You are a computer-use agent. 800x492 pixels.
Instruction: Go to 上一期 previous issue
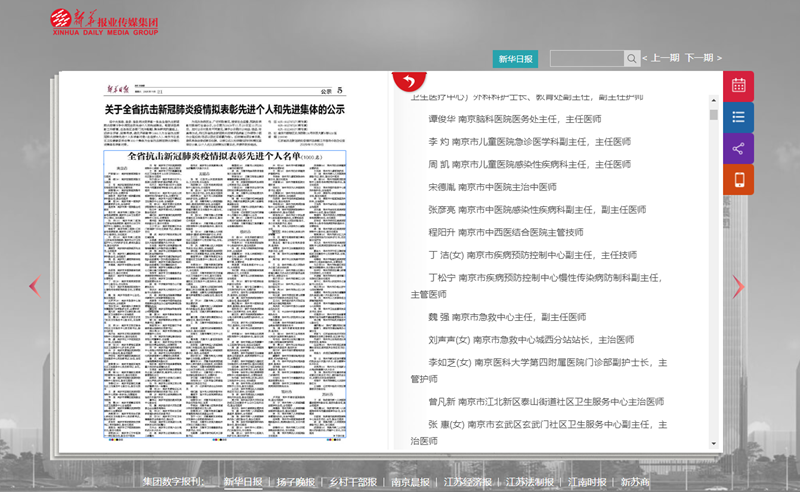(x=661, y=58)
